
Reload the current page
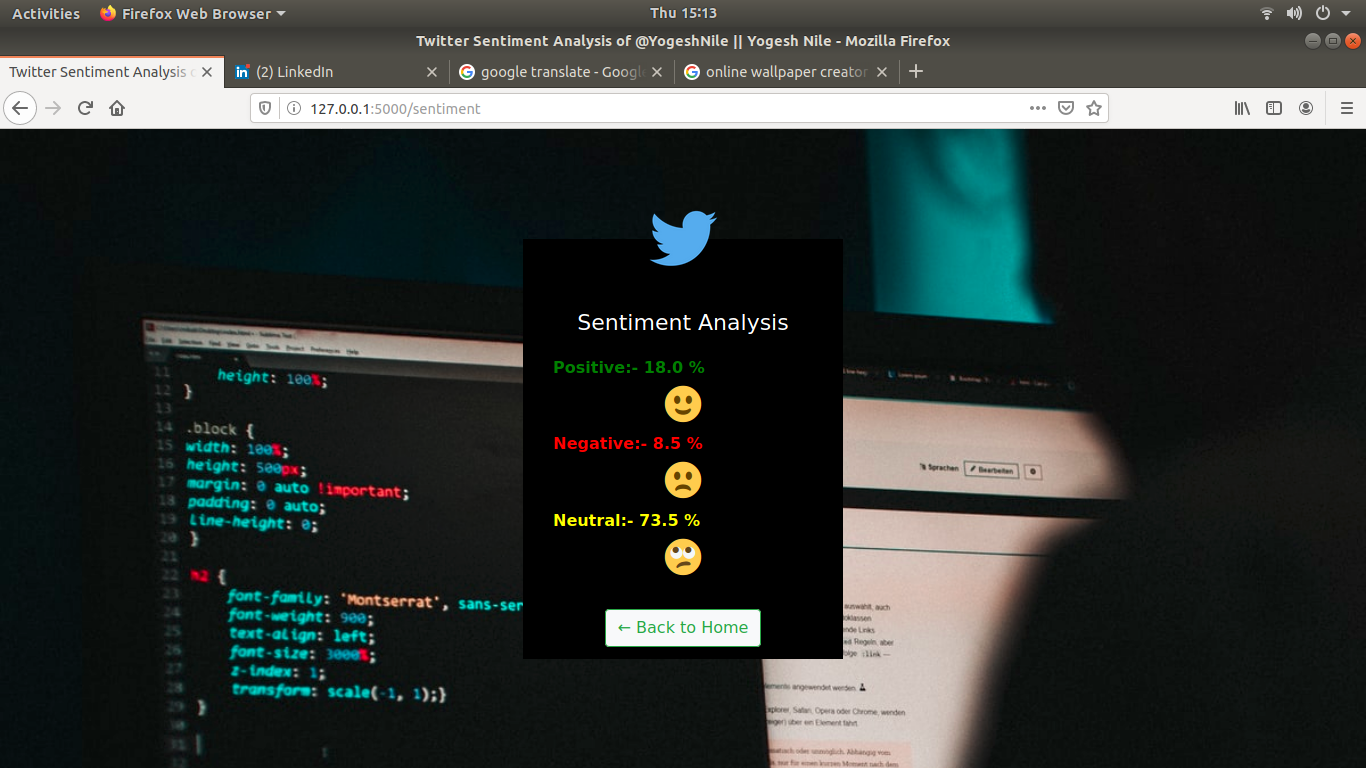pos(85,108)
